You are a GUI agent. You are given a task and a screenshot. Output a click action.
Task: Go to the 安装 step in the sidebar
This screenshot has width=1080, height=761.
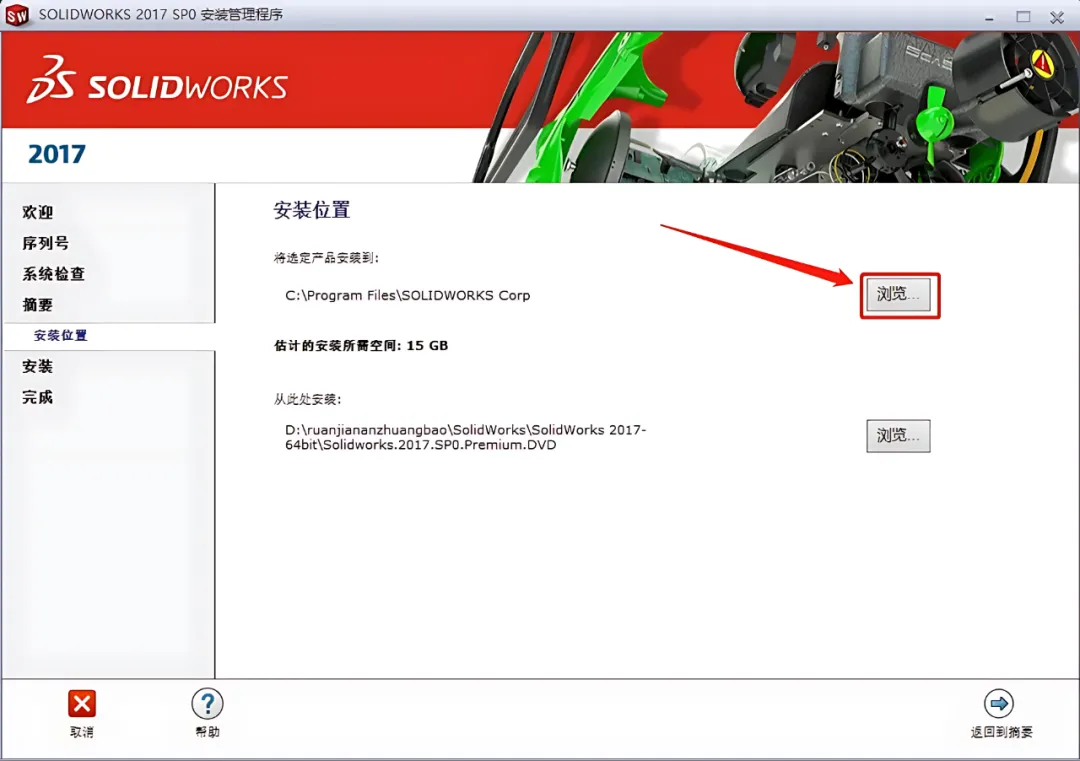38,366
